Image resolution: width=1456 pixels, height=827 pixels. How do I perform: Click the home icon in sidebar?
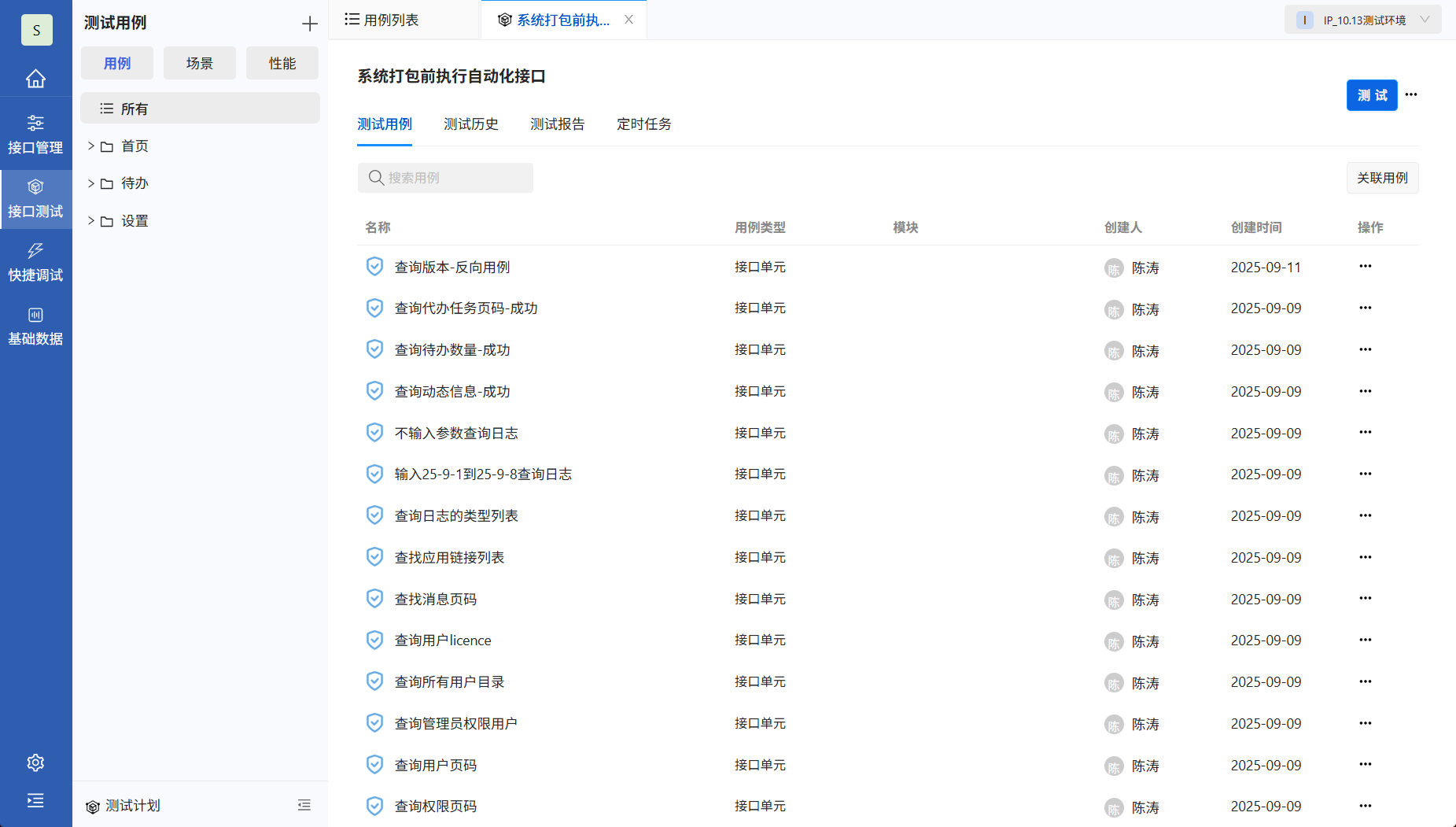[x=35, y=78]
